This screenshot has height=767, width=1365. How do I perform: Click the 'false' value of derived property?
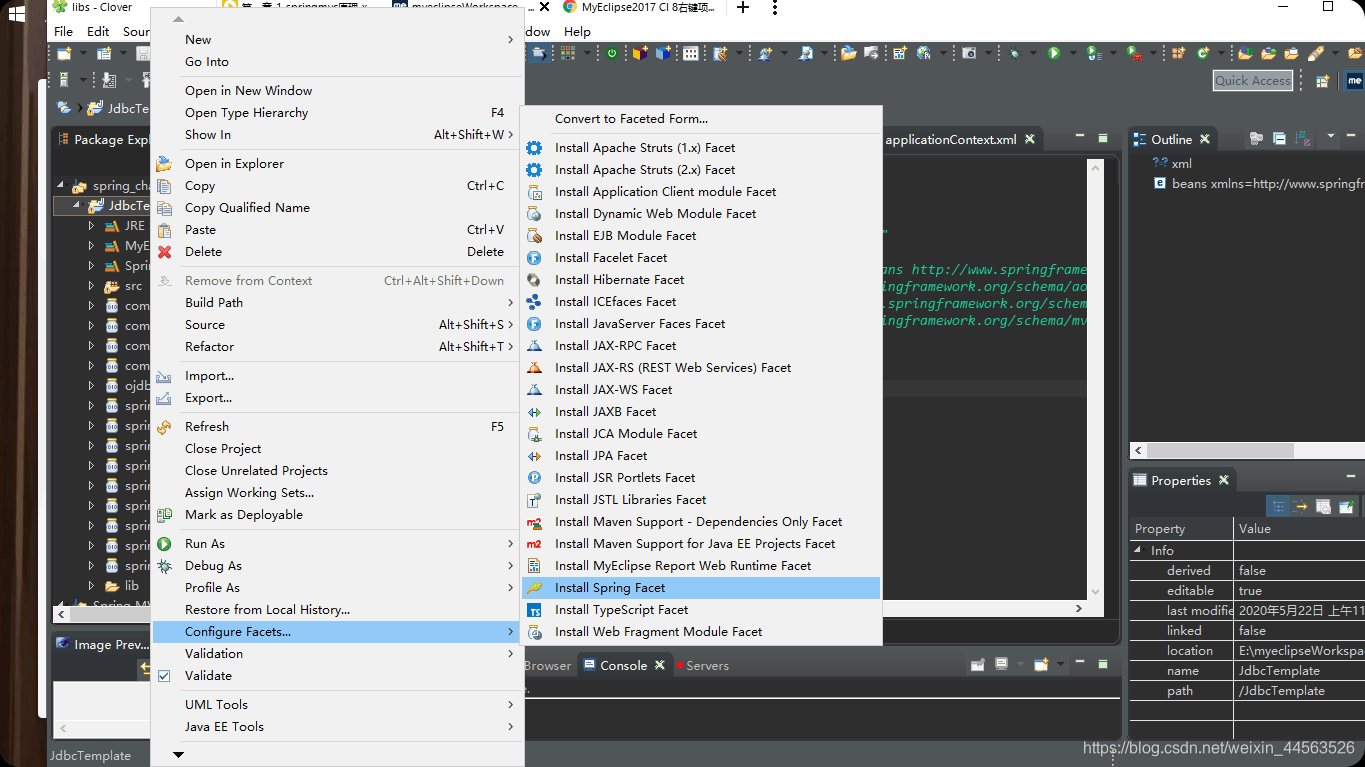pyautogui.click(x=1252, y=571)
